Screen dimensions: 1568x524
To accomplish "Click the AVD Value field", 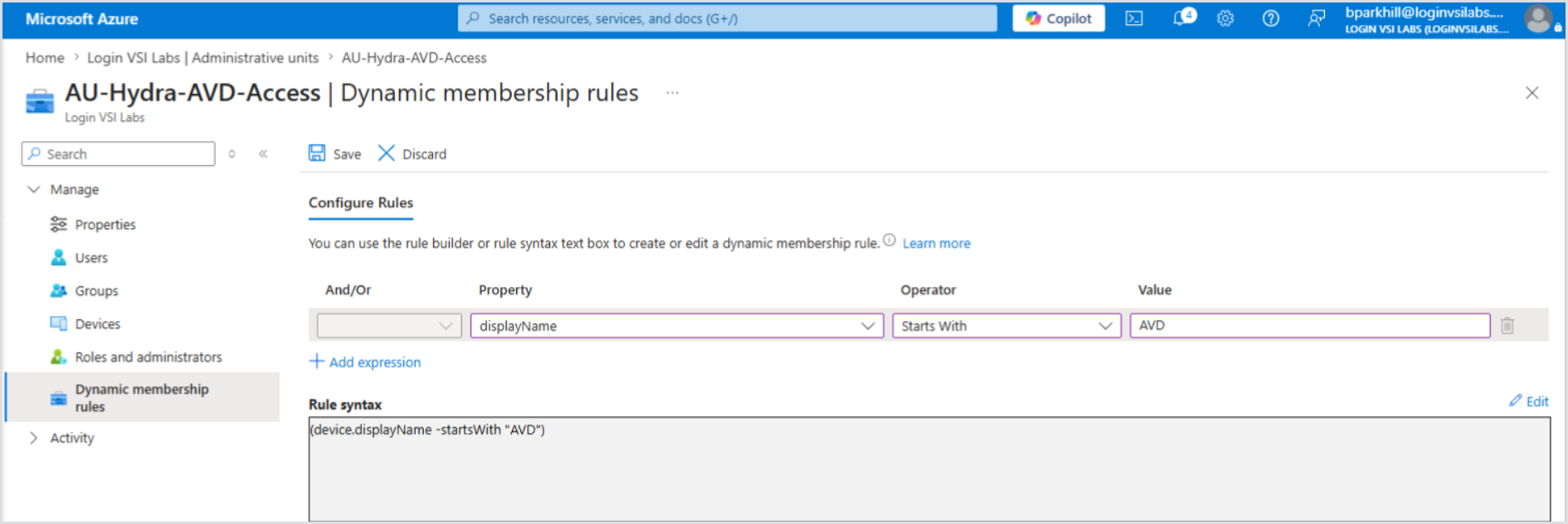I will pos(1310,326).
